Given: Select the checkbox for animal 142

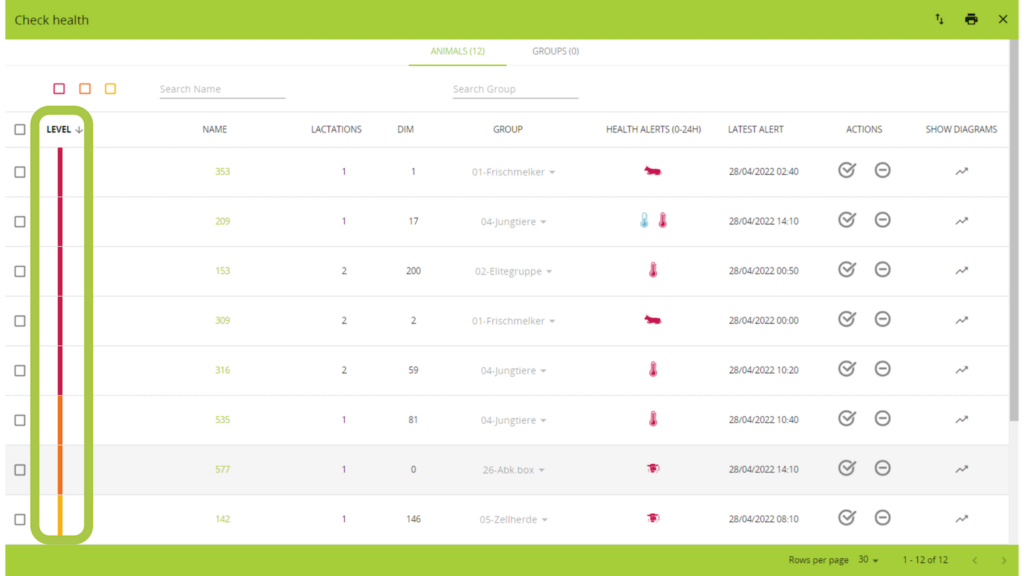Looking at the screenshot, I should (x=20, y=519).
